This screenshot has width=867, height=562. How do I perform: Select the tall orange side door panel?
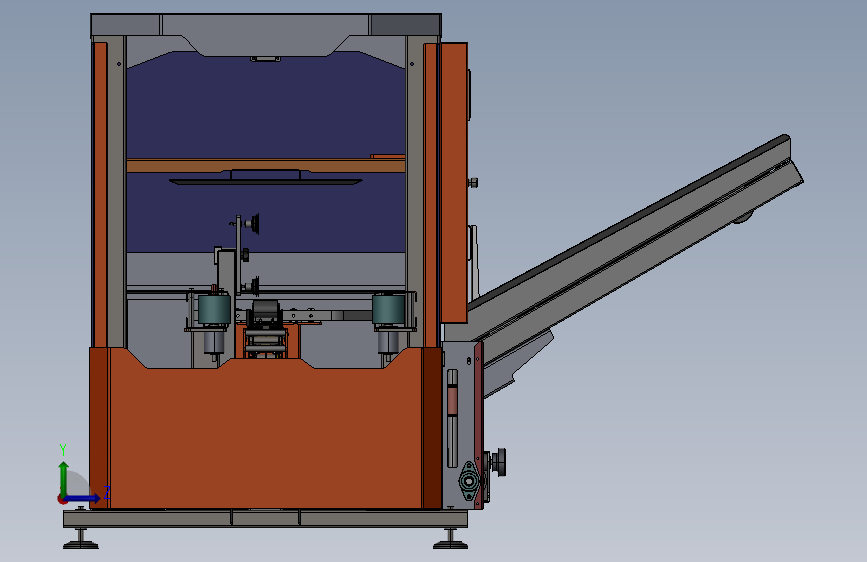coord(454,183)
